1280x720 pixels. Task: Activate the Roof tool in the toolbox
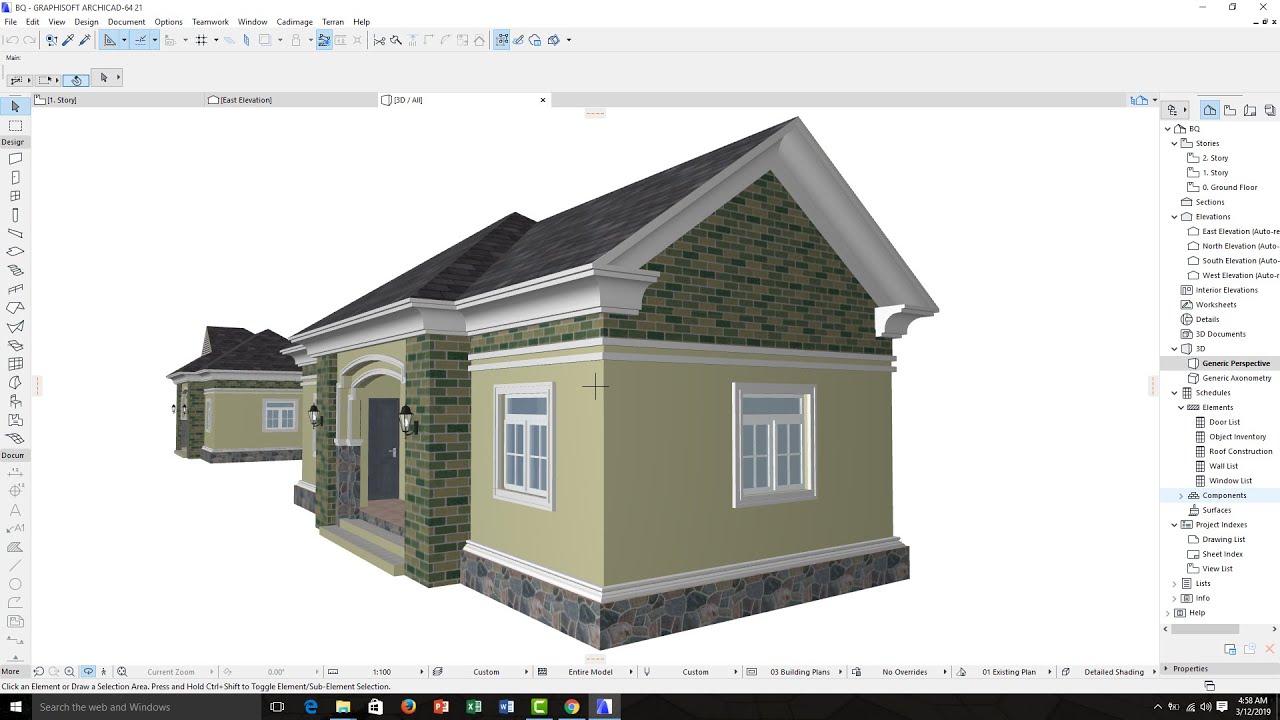14,309
